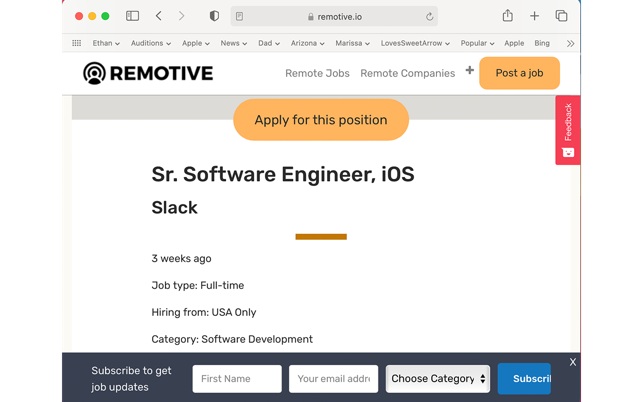
Task: Open a new tab with plus icon
Action: tap(534, 16)
